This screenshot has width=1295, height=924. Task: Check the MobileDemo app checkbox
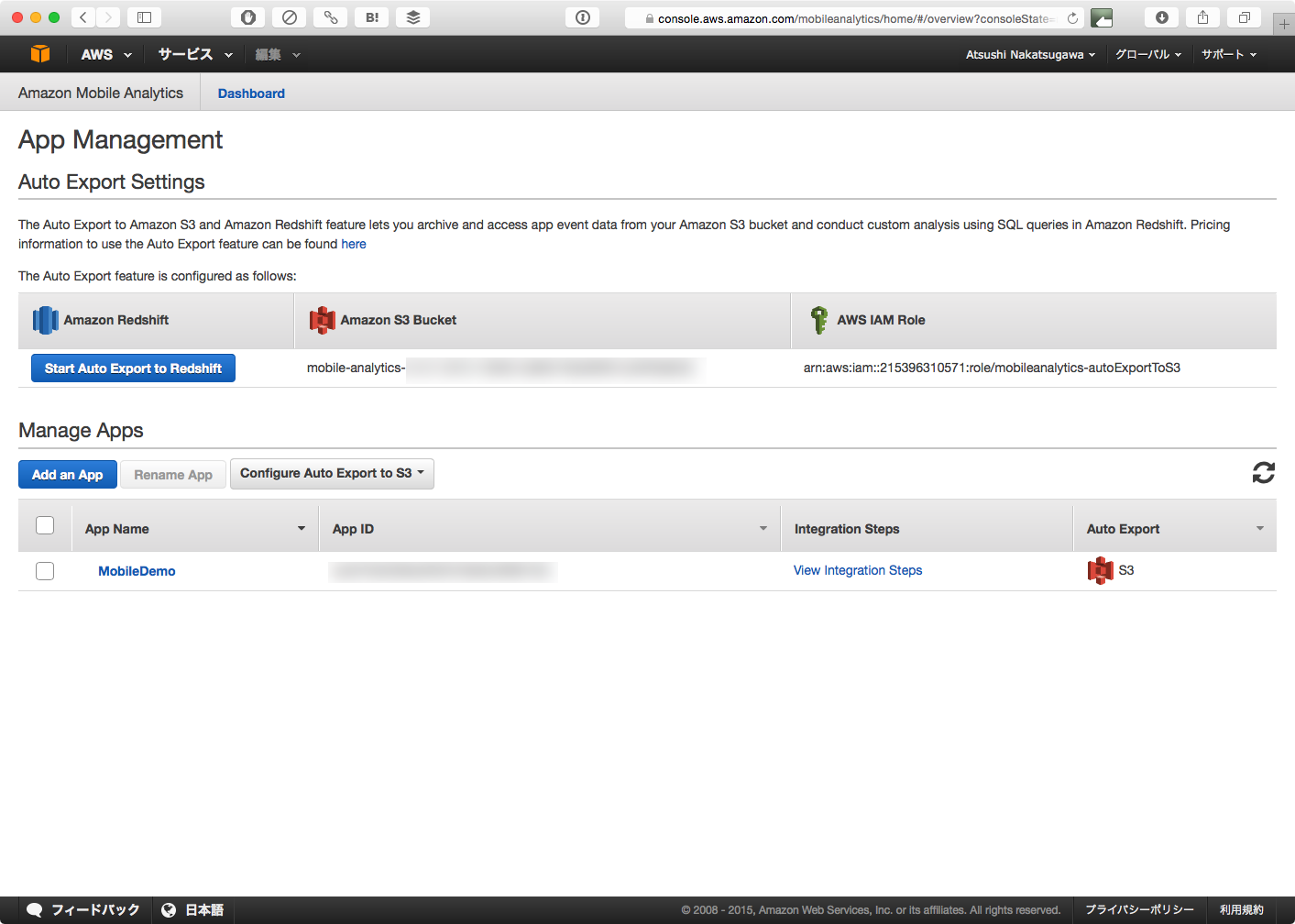(x=45, y=571)
